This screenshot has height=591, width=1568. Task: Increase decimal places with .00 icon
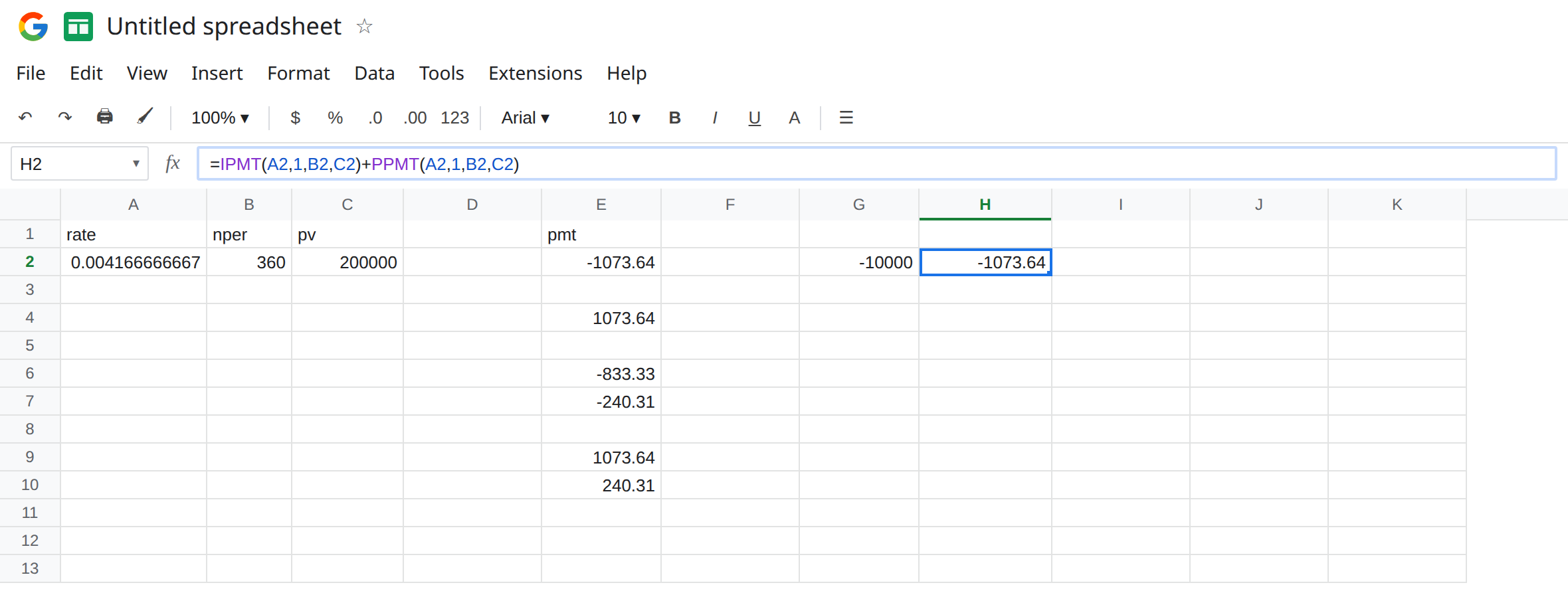(415, 118)
